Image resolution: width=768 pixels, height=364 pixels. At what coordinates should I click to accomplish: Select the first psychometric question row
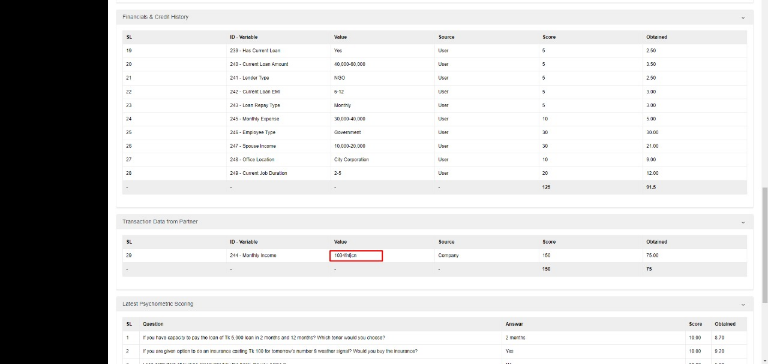coord(434,338)
